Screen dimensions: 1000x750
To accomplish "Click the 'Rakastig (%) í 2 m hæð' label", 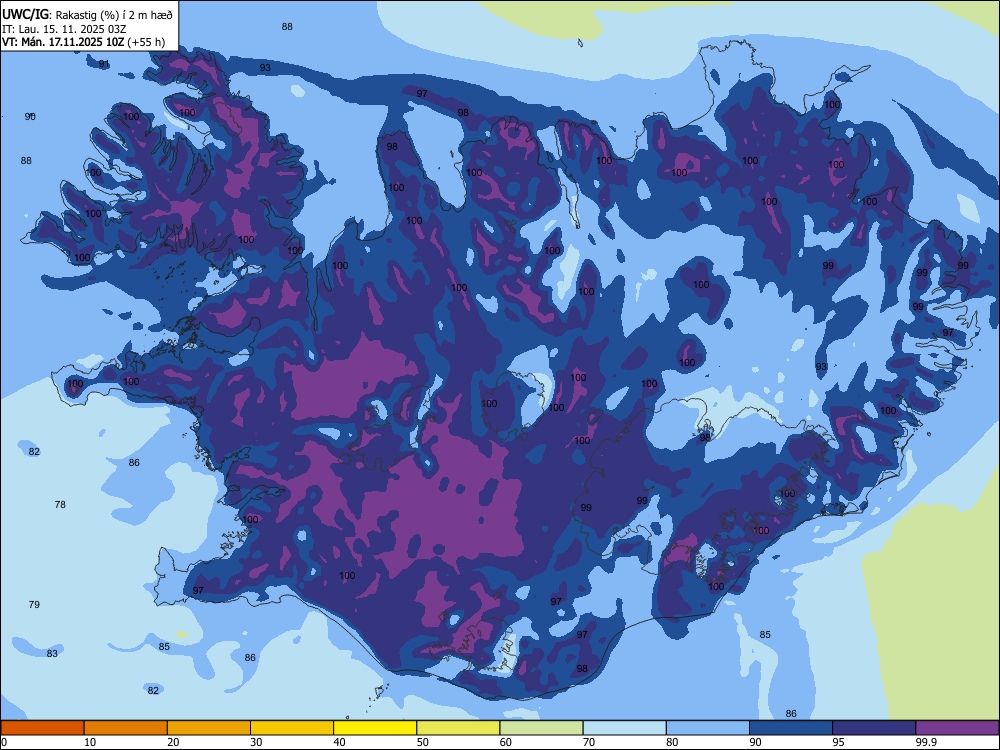I will [114, 15].
